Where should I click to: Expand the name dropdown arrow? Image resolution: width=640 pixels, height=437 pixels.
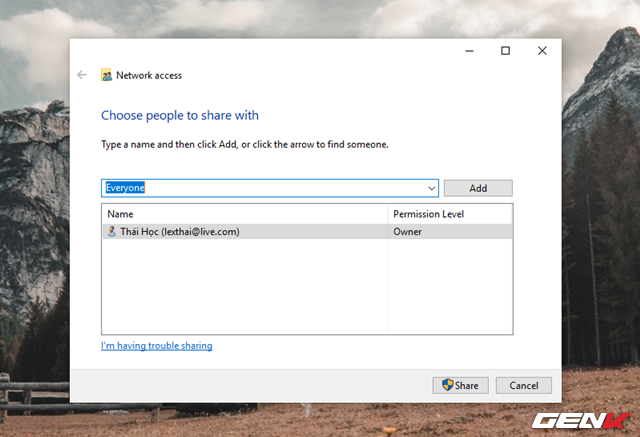click(431, 188)
